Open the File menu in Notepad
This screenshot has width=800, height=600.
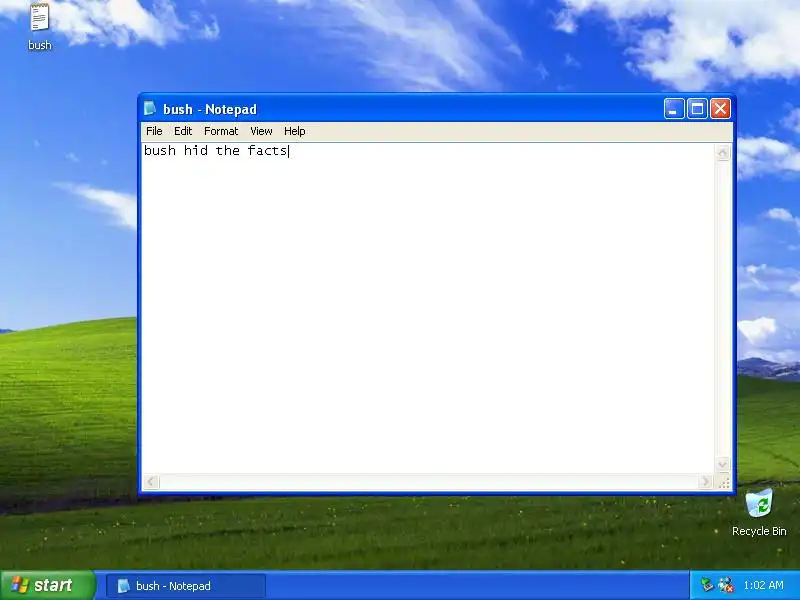[x=154, y=131]
